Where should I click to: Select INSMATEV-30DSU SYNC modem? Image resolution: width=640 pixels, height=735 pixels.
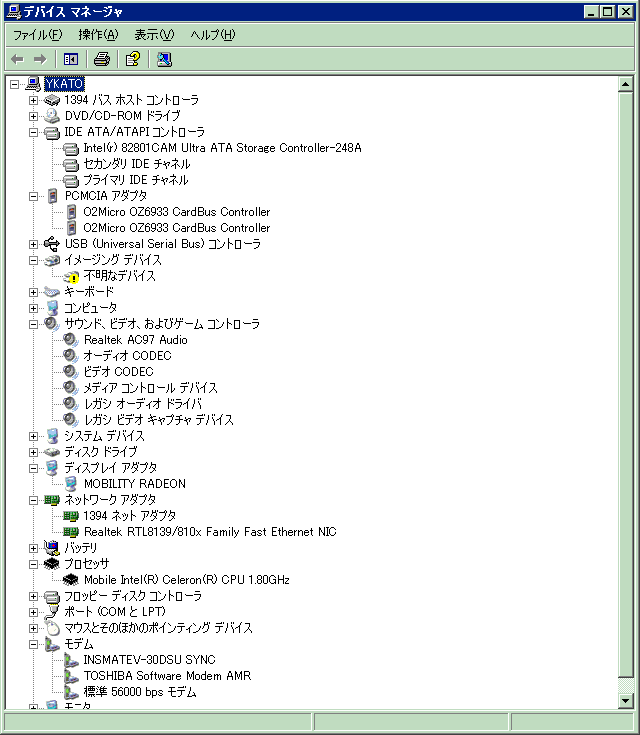(149, 660)
